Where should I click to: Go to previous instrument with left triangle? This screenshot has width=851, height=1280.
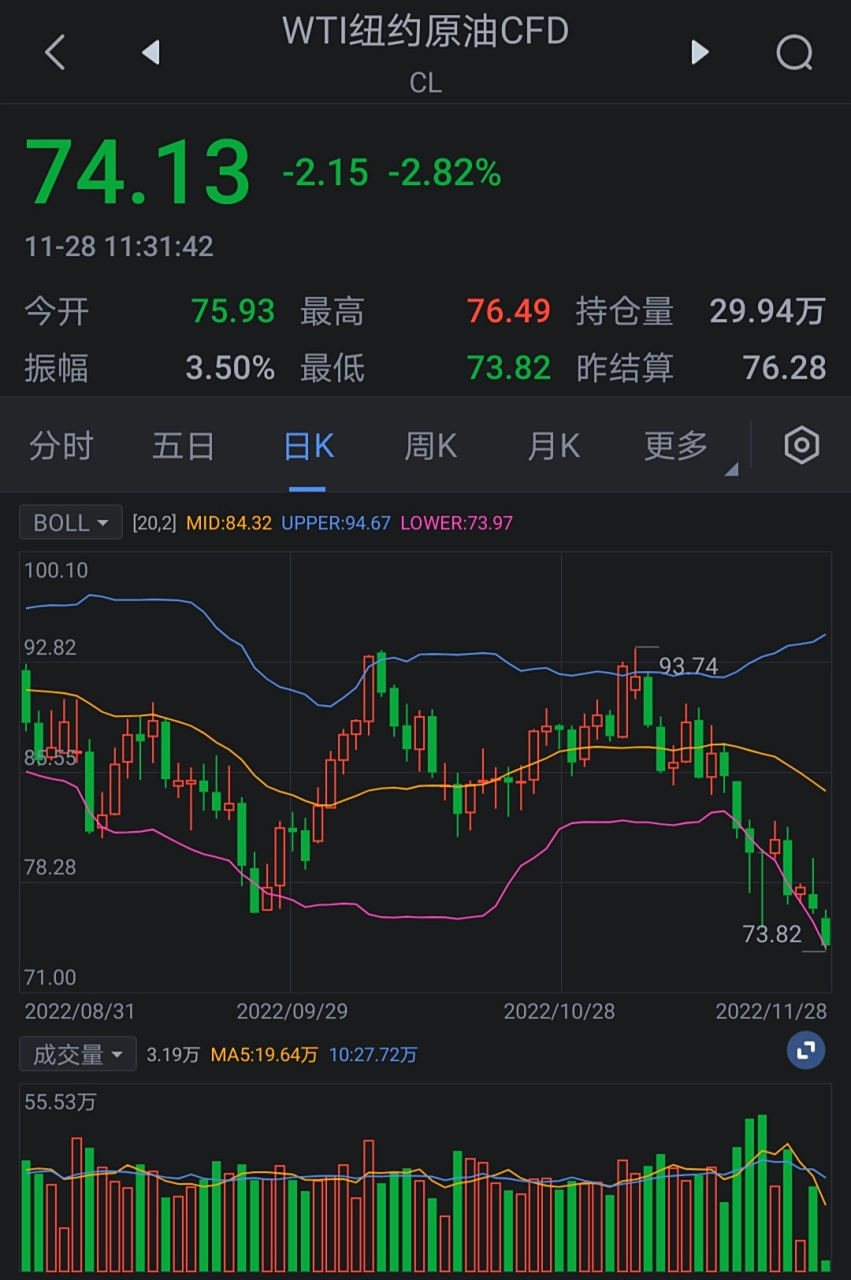tap(151, 52)
